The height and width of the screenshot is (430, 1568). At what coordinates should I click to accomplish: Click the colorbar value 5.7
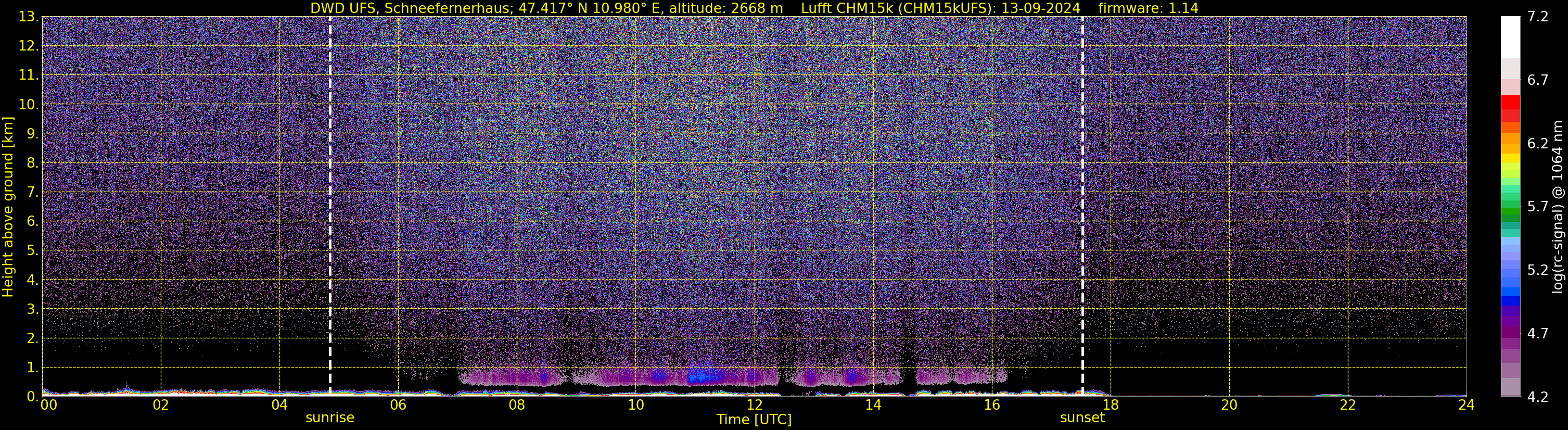pos(1538,207)
